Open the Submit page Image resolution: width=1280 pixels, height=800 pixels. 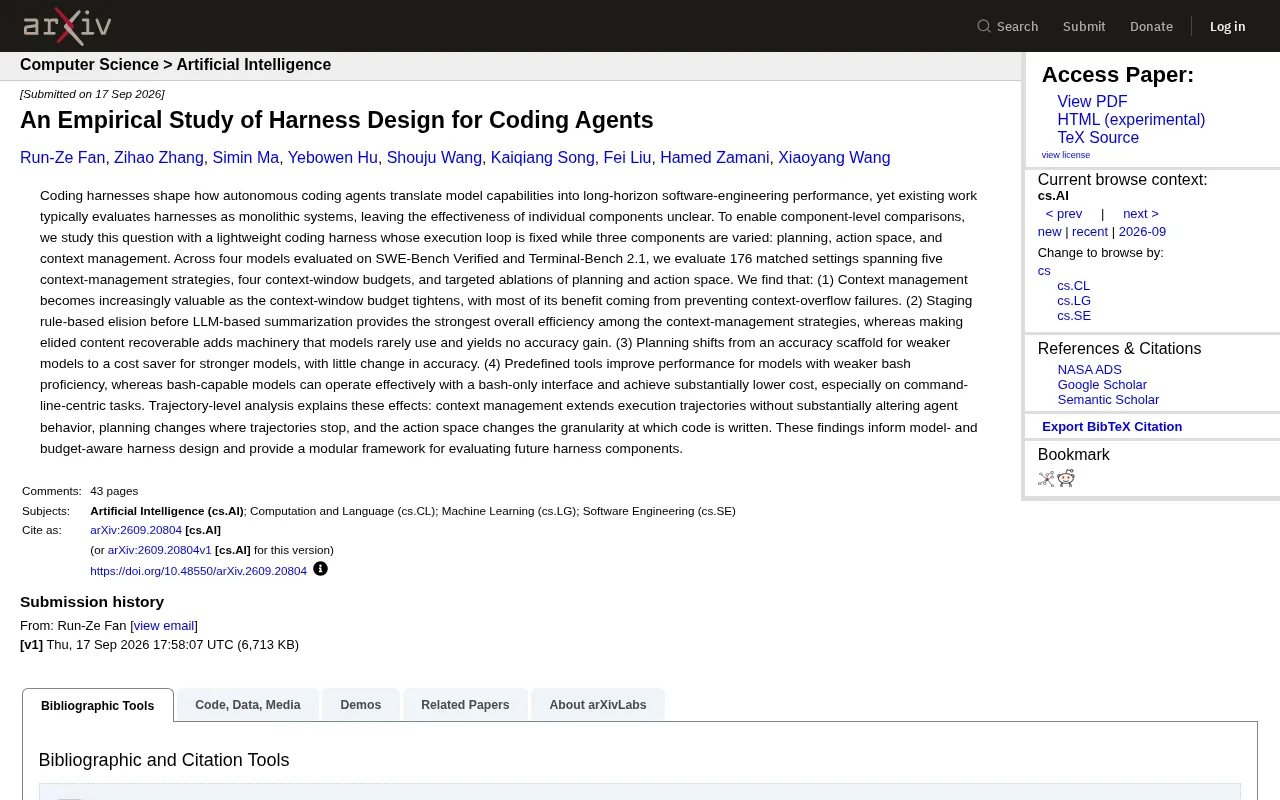pyautogui.click(x=1084, y=26)
